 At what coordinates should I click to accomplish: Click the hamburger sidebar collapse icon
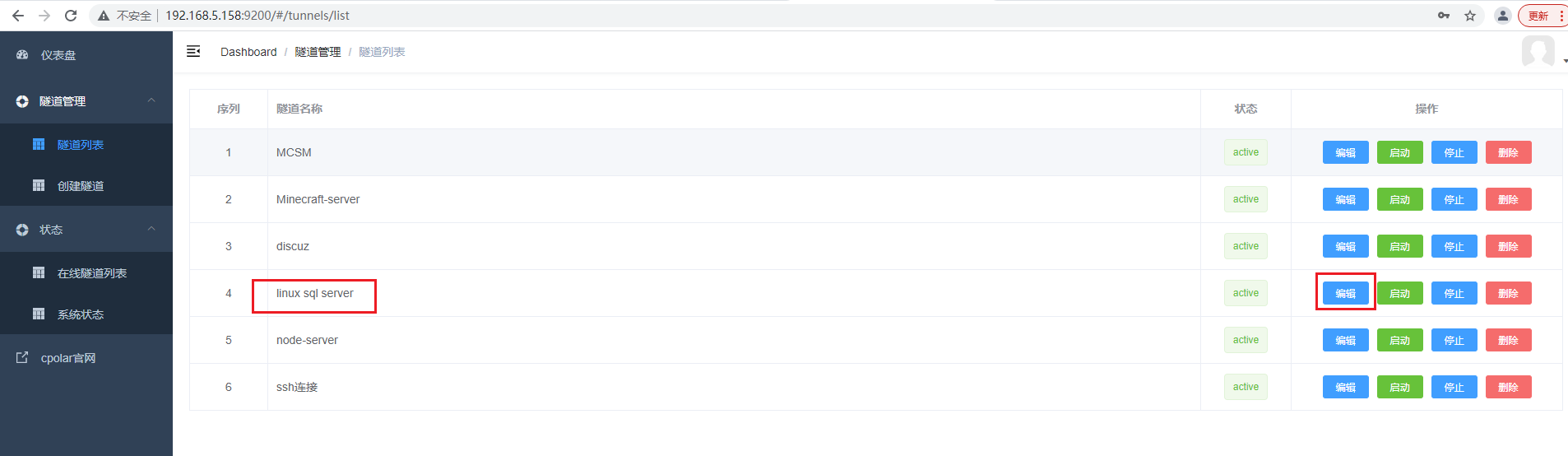coord(193,52)
